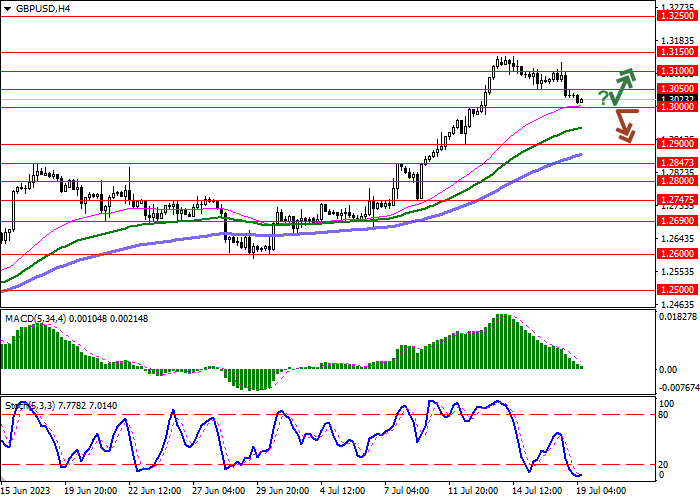The height and width of the screenshot is (500, 700).
Task: Select the 1.31000 price level label
Action: [x=677, y=71]
